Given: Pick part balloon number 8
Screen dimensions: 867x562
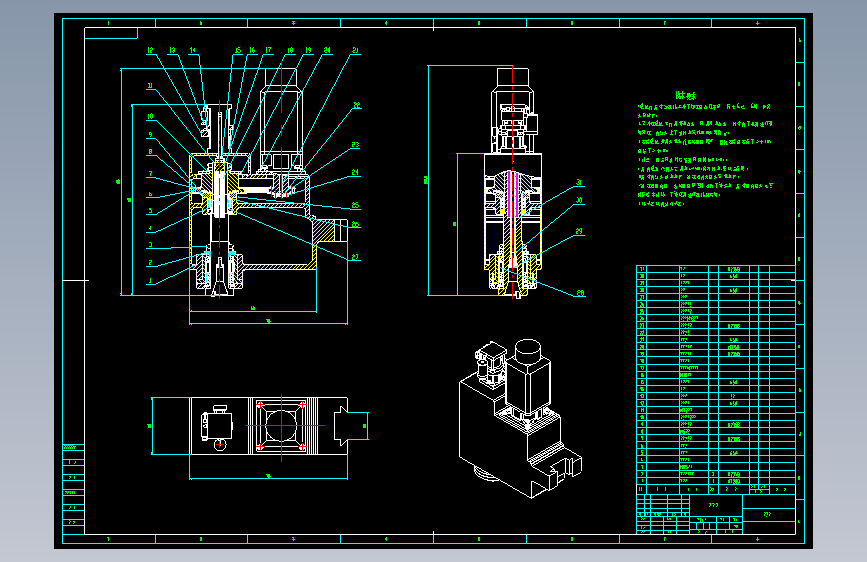Looking at the screenshot, I should (150, 152).
